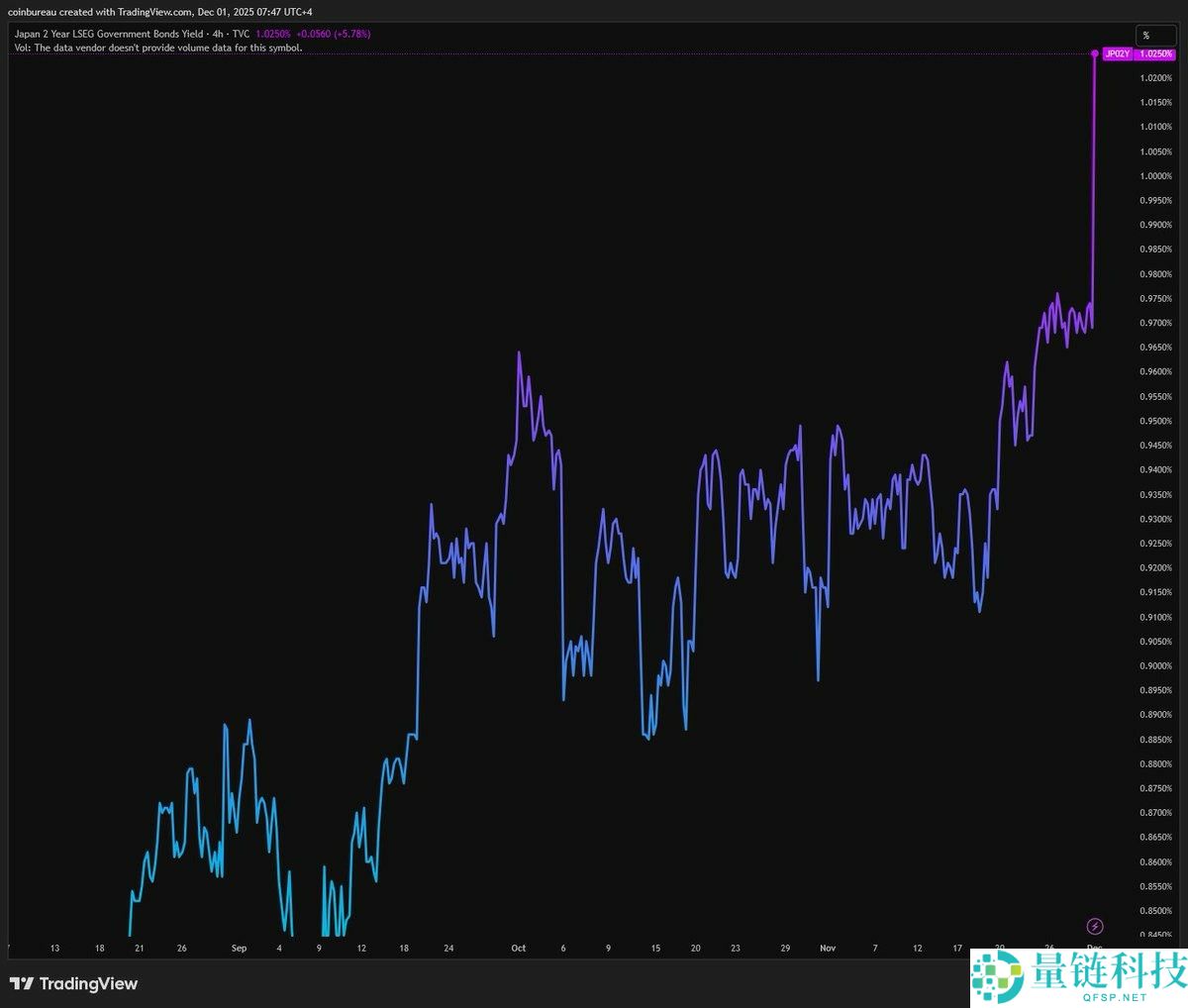Click the volume data unavailable notice
Screen dimensions: 1188x1008
[158, 48]
